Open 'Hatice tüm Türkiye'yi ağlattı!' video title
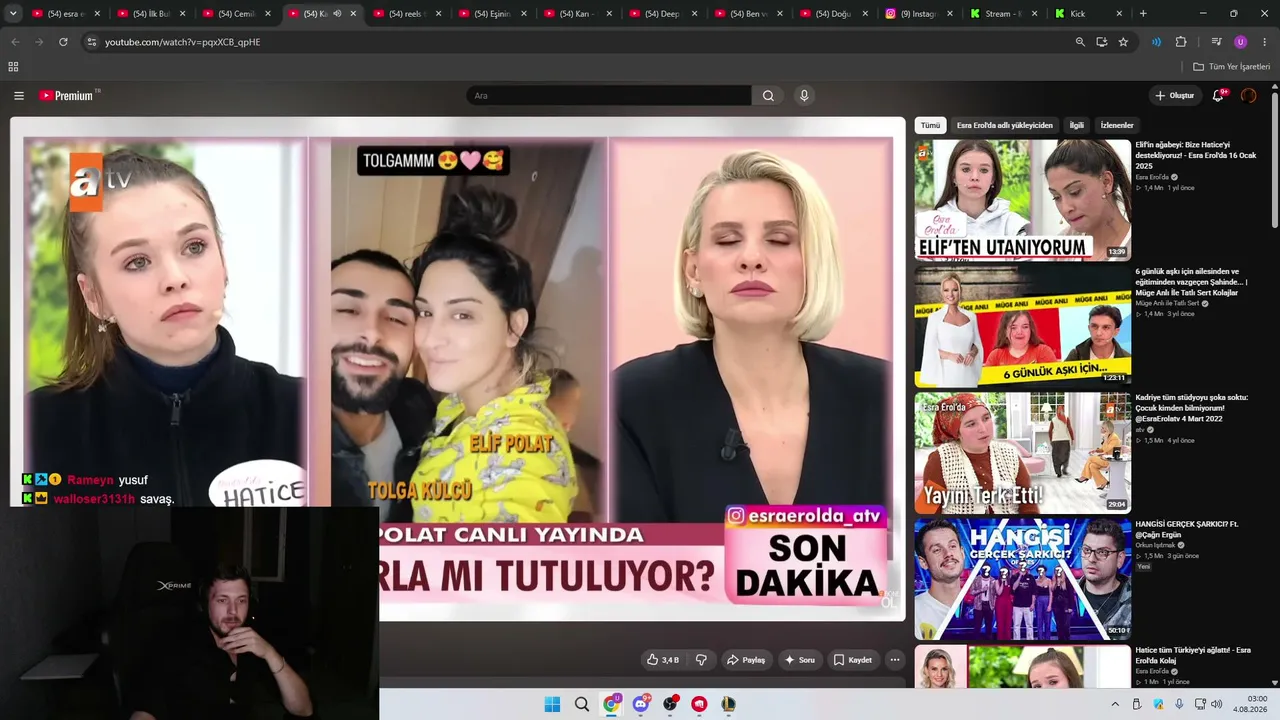Image resolution: width=1280 pixels, height=720 pixels. (1193, 655)
